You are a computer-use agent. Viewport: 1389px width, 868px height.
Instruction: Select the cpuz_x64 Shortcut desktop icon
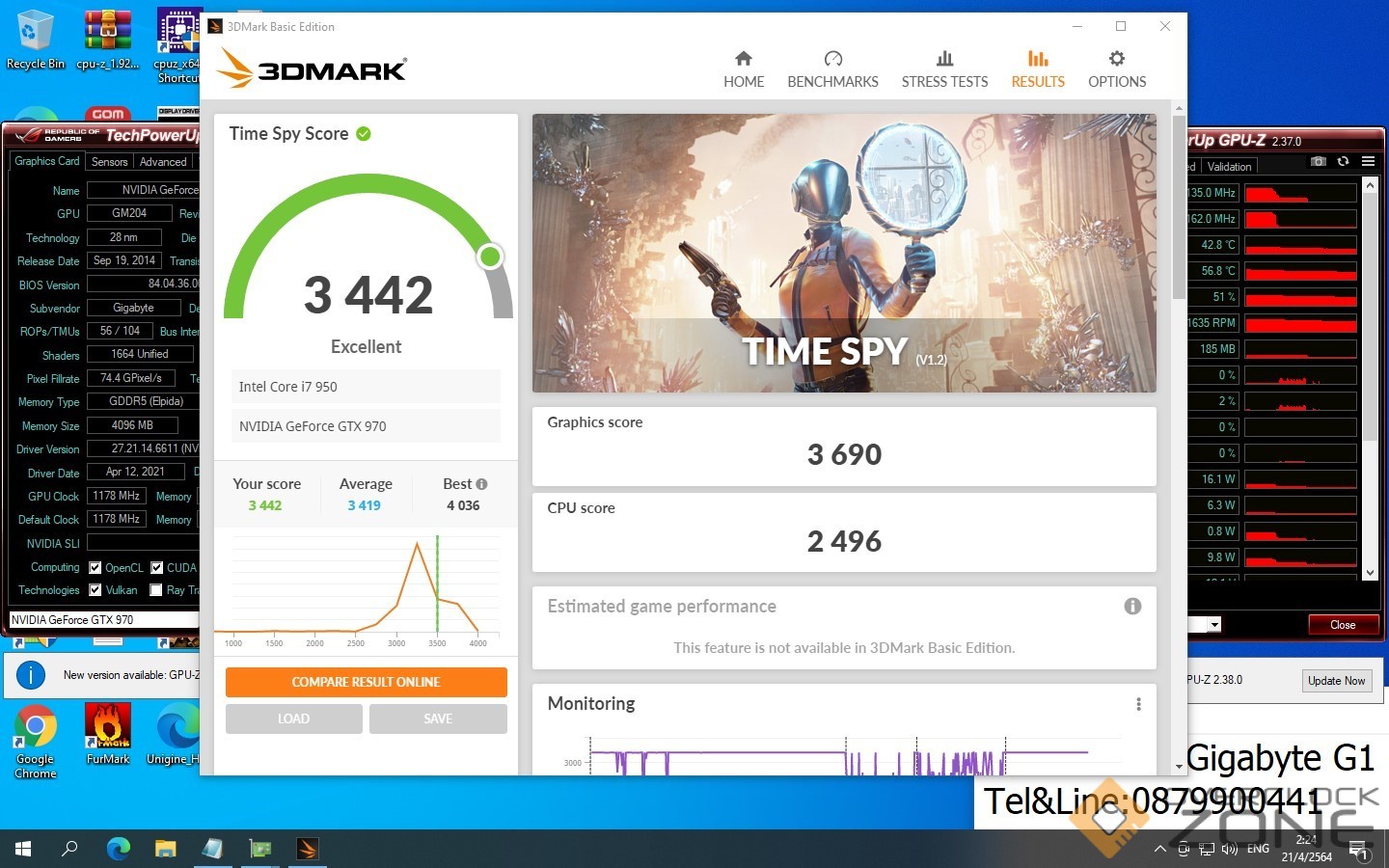(x=178, y=46)
